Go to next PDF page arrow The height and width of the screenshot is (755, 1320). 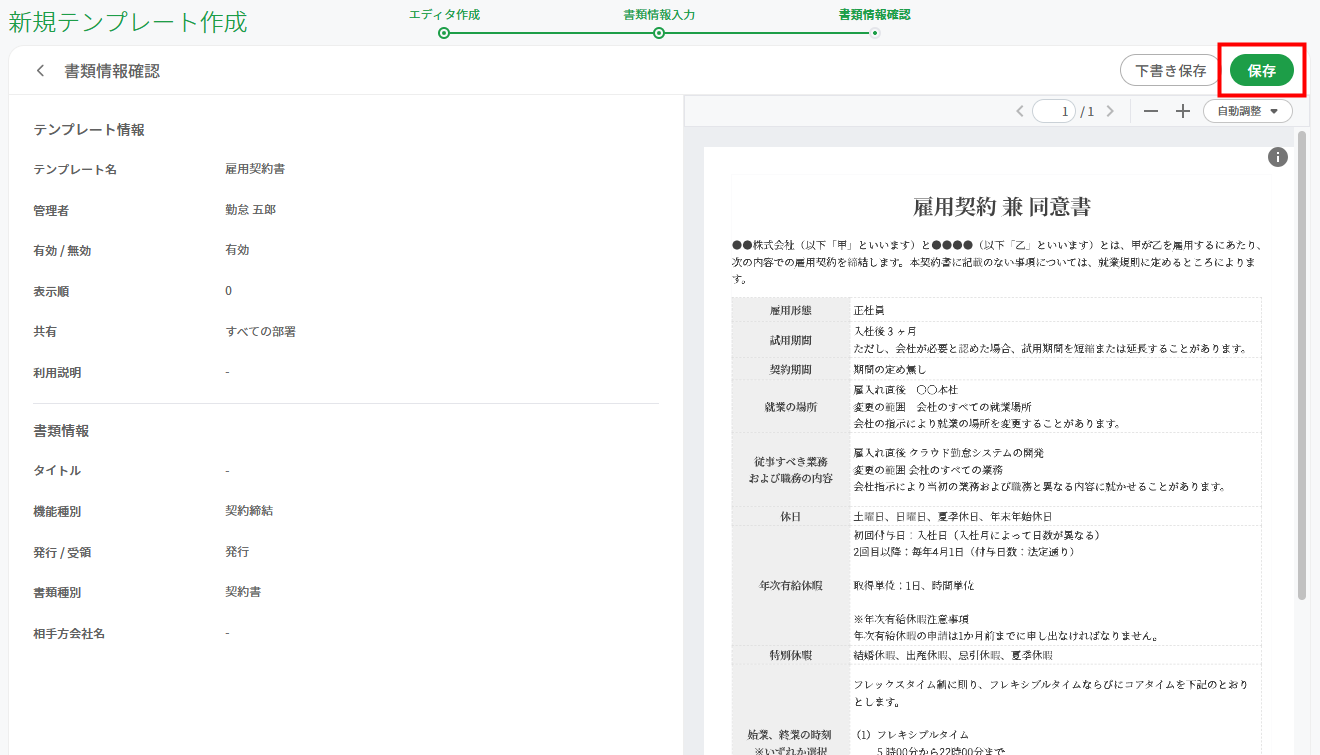pyautogui.click(x=1110, y=111)
